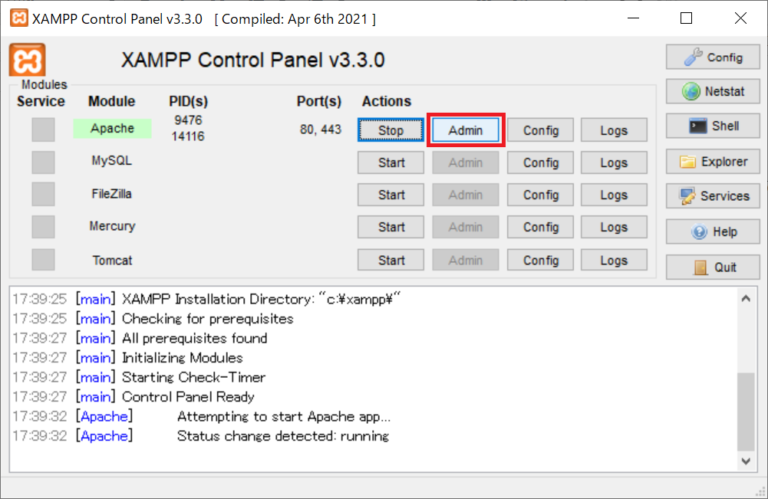Open Config with wrench icon on right
This screenshot has height=499, width=768.
click(711, 57)
